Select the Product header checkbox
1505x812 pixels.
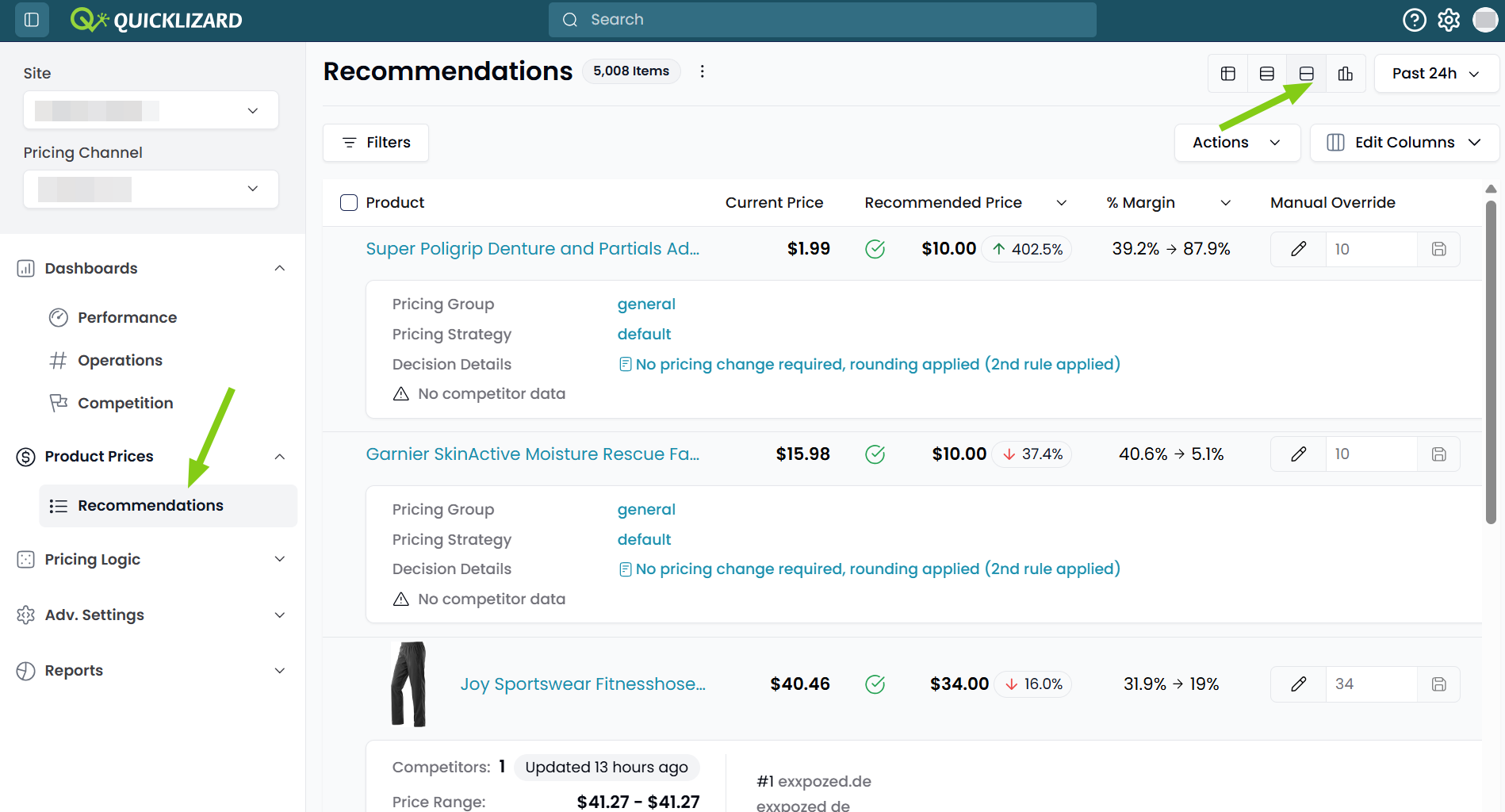349,203
